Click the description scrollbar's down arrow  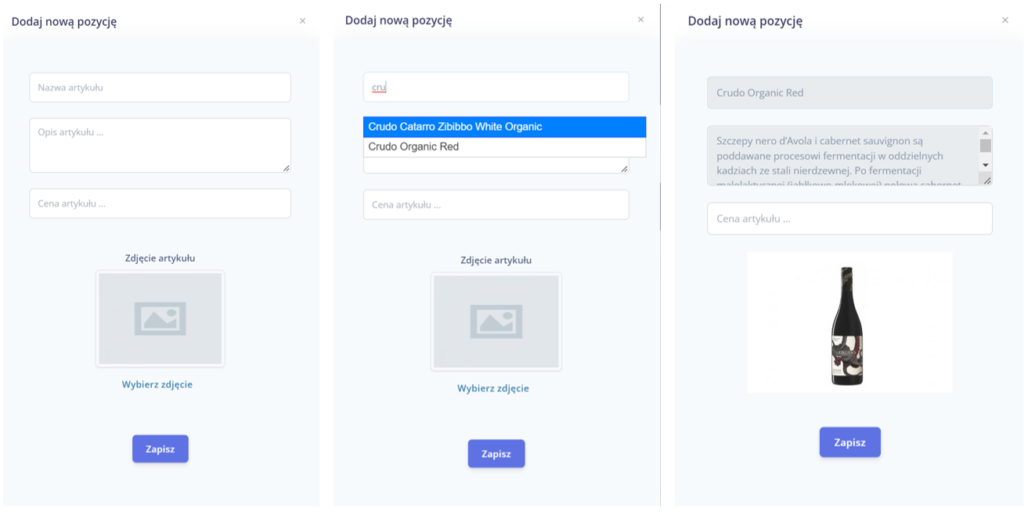pos(985,164)
